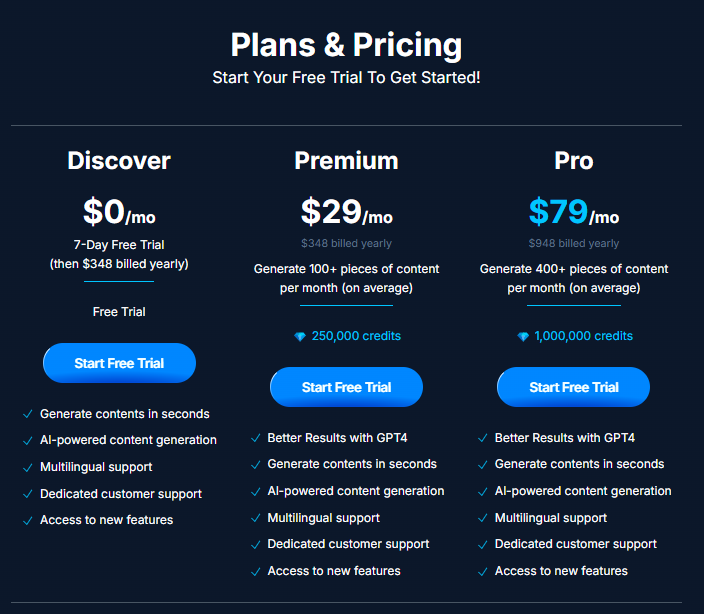Click checkmark beside Pro's Multilingual support

(482, 518)
